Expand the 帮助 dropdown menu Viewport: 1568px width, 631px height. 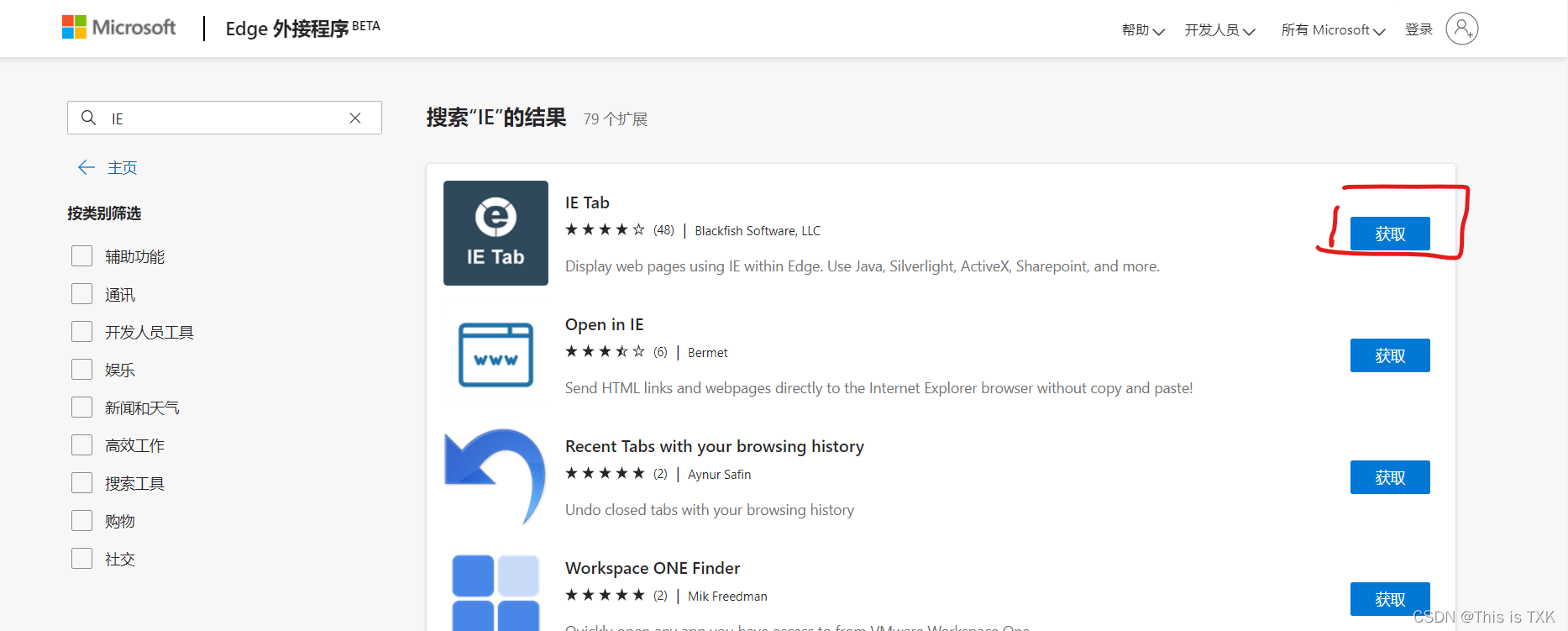pyautogui.click(x=1143, y=30)
